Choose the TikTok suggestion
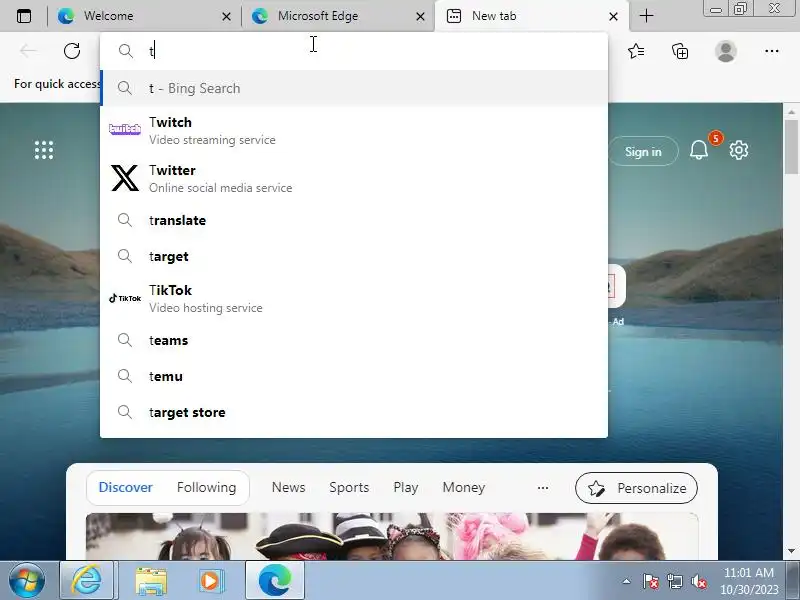800x600 pixels. (x=354, y=298)
